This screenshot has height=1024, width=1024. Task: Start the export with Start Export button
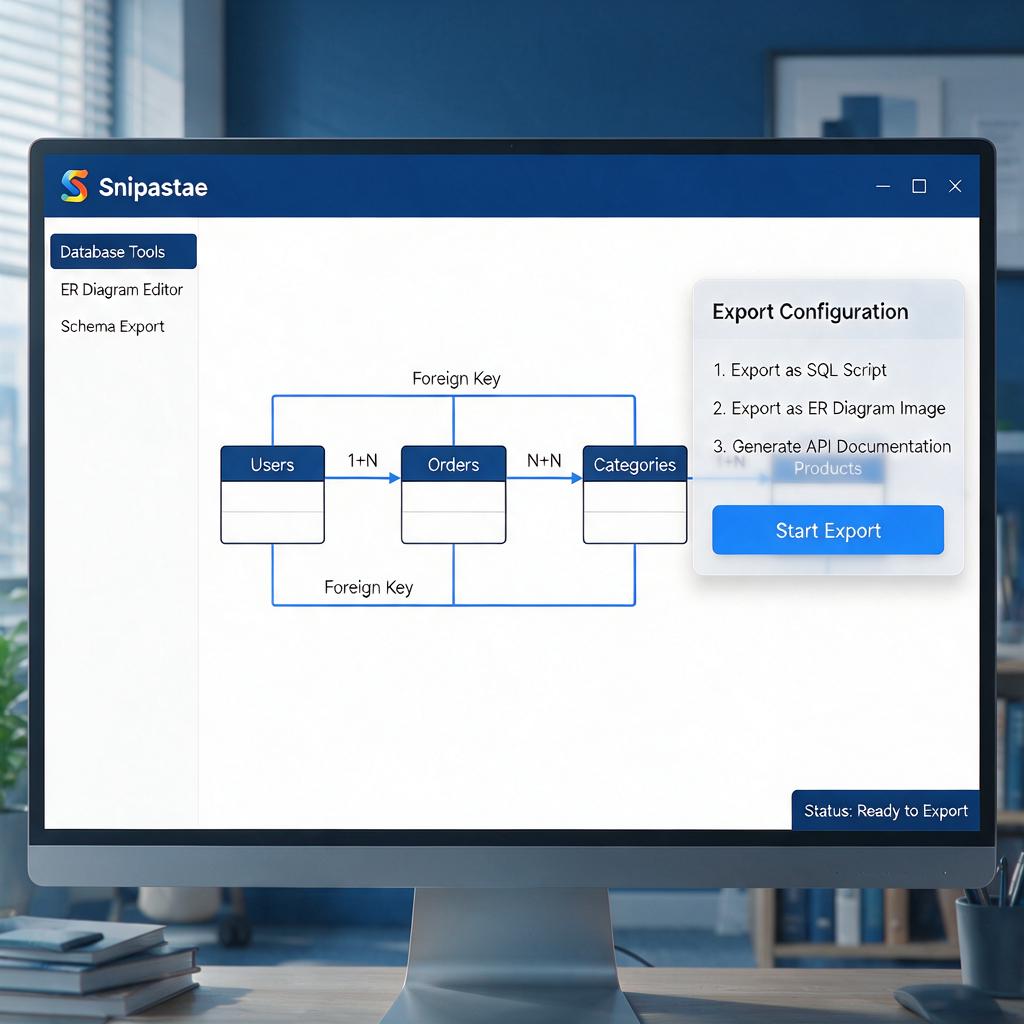click(x=827, y=530)
